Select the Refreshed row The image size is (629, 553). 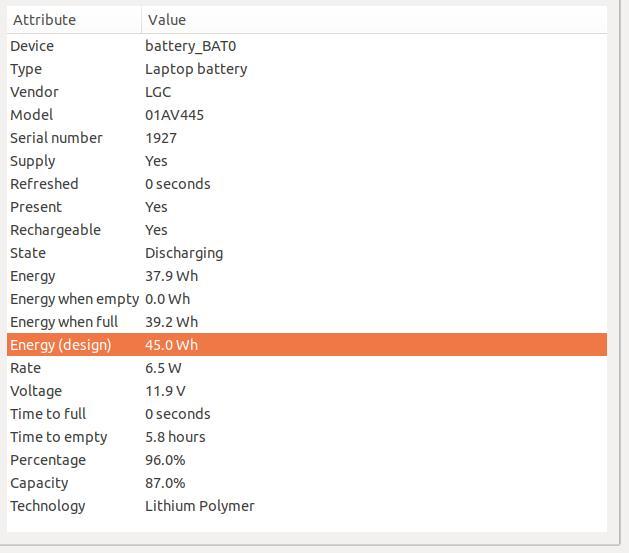(307, 184)
